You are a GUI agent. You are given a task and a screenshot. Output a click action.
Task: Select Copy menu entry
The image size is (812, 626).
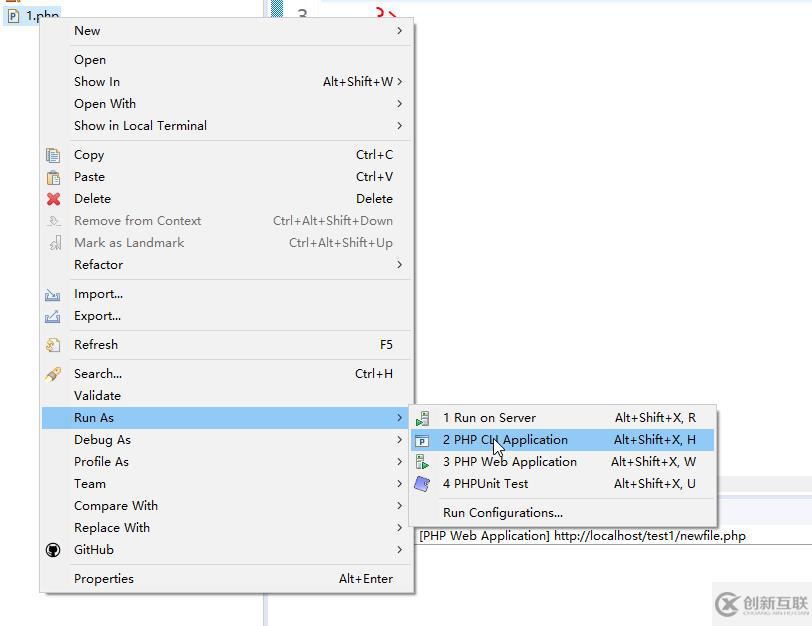click(227, 155)
